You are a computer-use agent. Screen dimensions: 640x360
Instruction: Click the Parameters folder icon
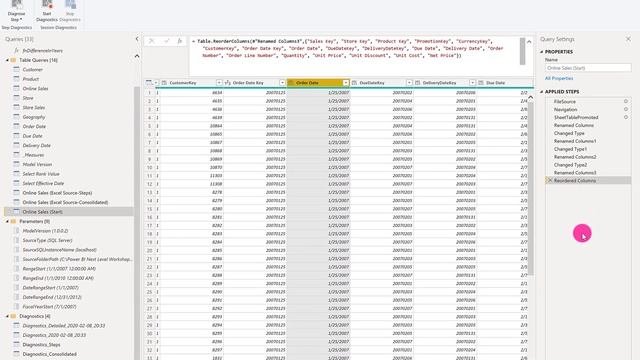tap(13, 221)
